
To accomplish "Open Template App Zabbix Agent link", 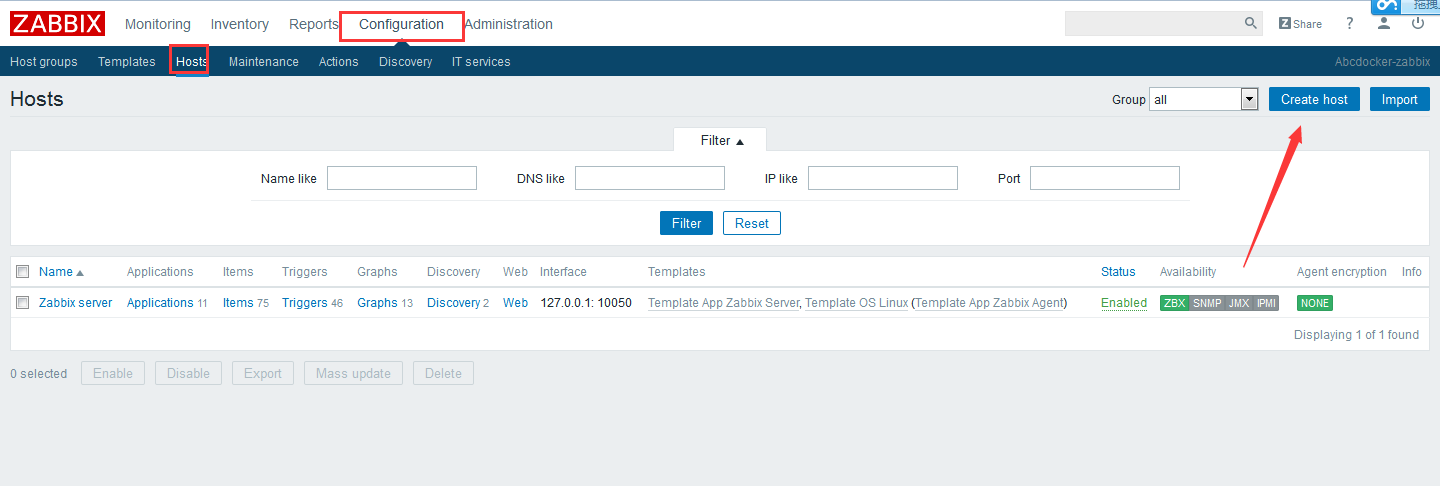I will (x=990, y=303).
